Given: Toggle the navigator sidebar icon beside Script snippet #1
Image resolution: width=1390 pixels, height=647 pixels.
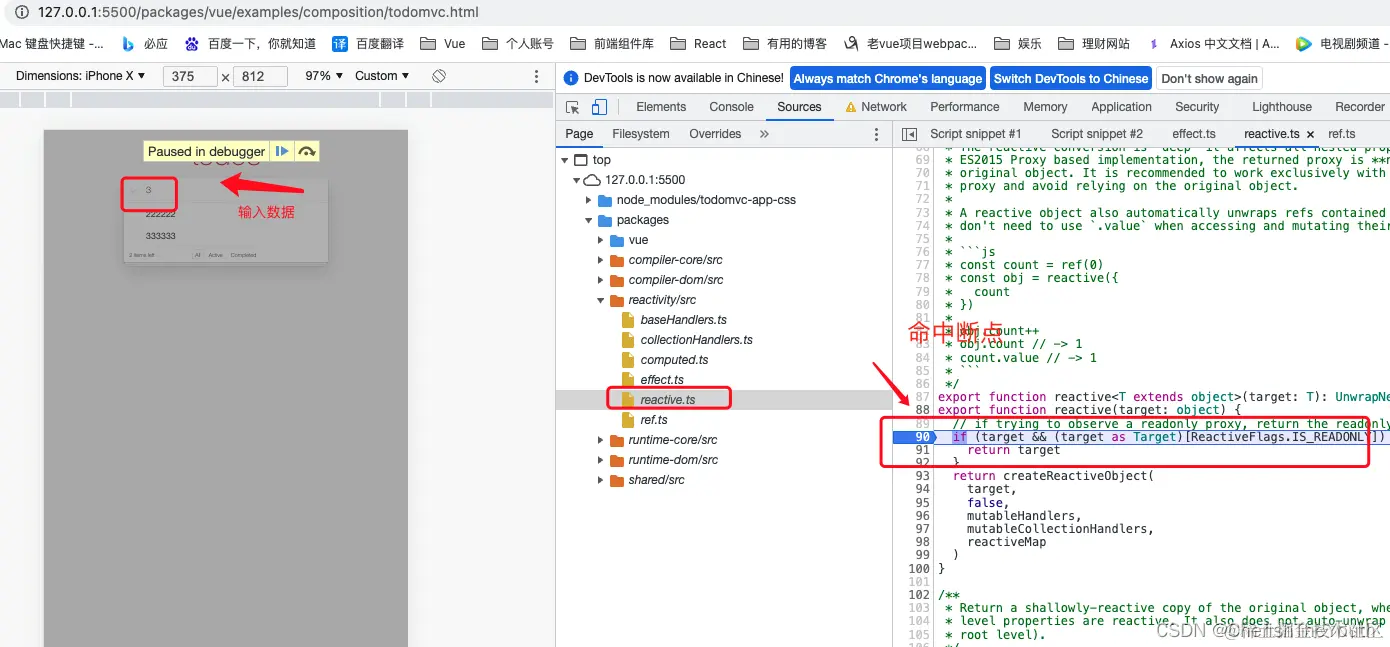Looking at the screenshot, I should [909, 134].
